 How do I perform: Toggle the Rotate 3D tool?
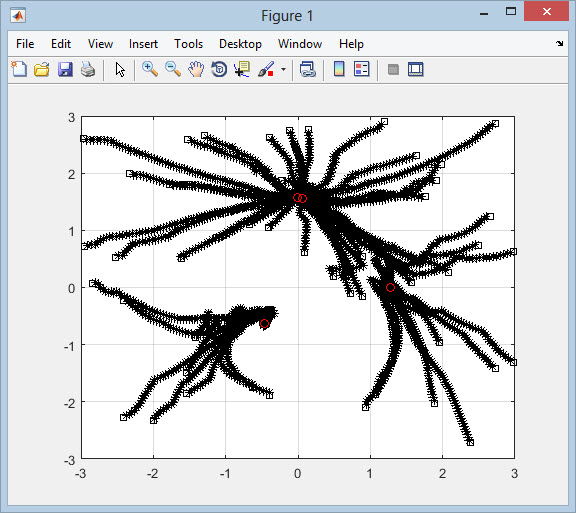pos(219,69)
